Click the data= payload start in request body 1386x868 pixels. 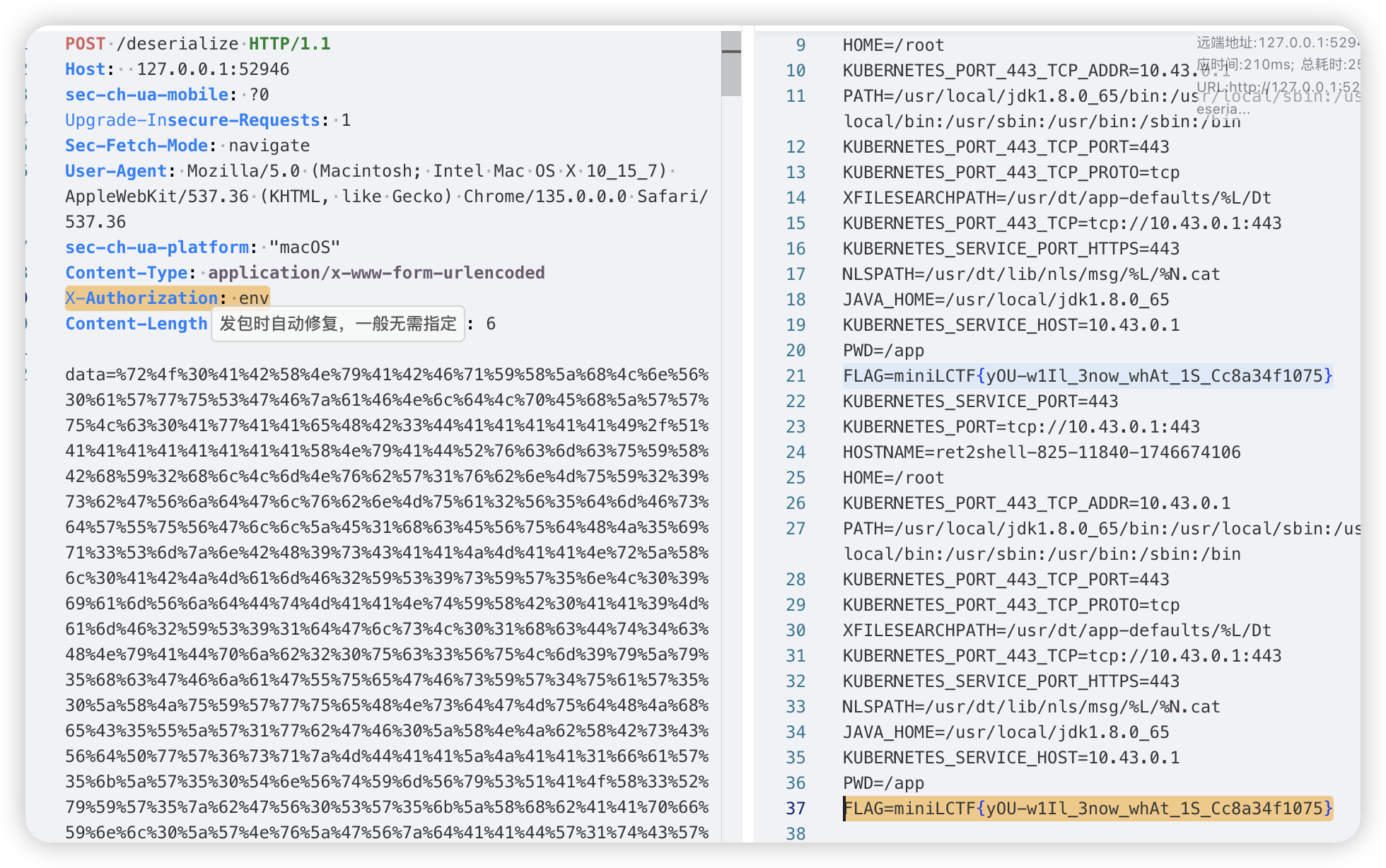pyautogui.click(x=90, y=375)
